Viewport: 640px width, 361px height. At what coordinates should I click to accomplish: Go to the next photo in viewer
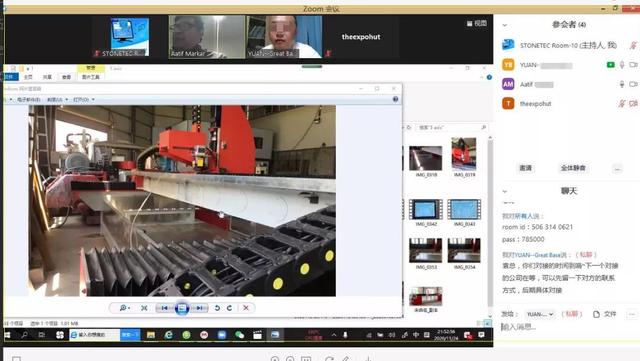click(199, 308)
